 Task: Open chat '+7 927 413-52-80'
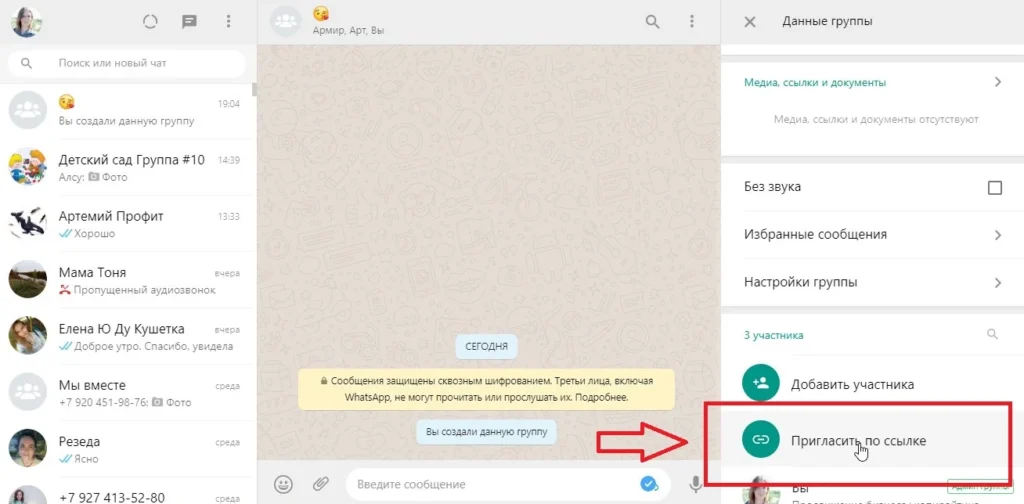126,491
